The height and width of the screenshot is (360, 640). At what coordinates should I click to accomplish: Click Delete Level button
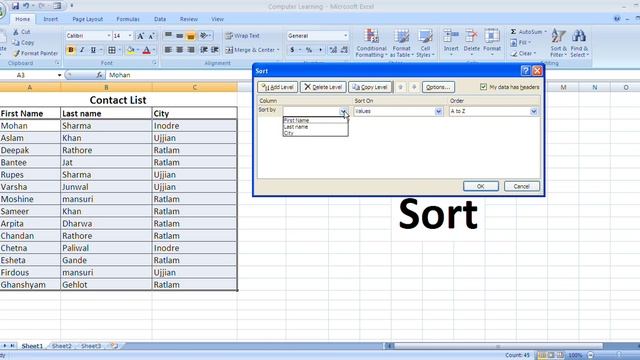[x=323, y=87]
